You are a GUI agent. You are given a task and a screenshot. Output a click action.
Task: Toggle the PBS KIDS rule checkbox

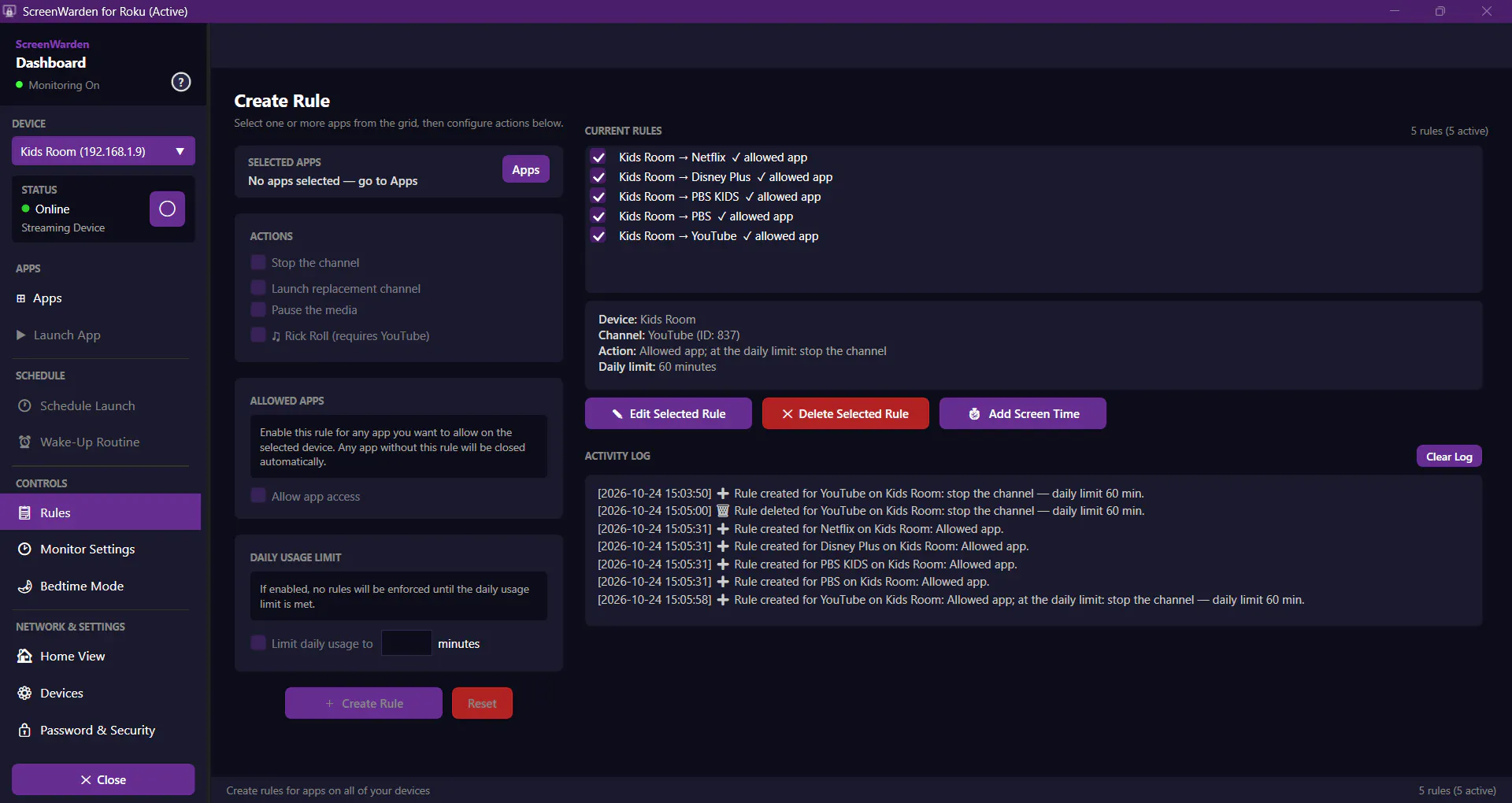[x=598, y=197]
